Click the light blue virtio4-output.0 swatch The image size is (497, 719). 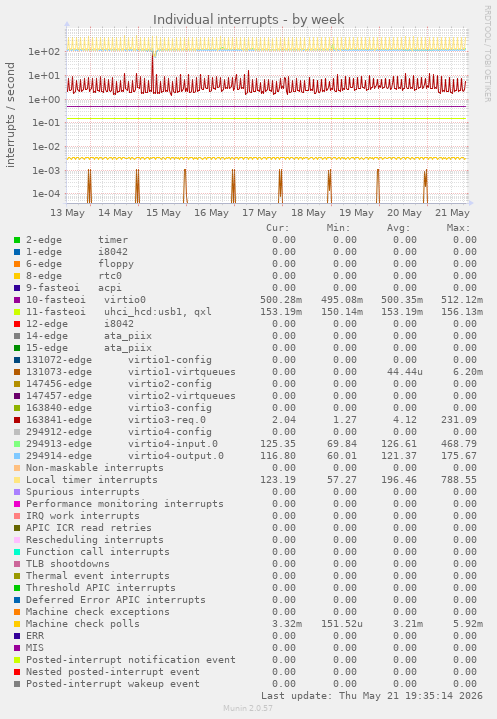17,456
